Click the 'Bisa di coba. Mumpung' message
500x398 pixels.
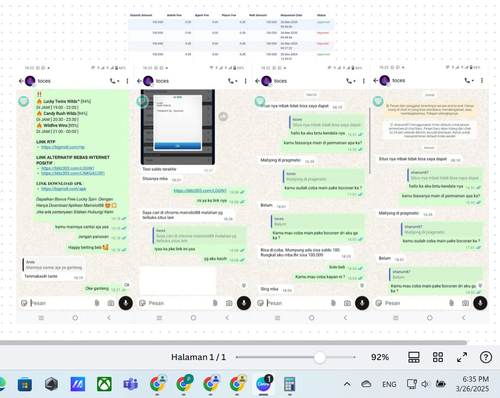(305, 252)
